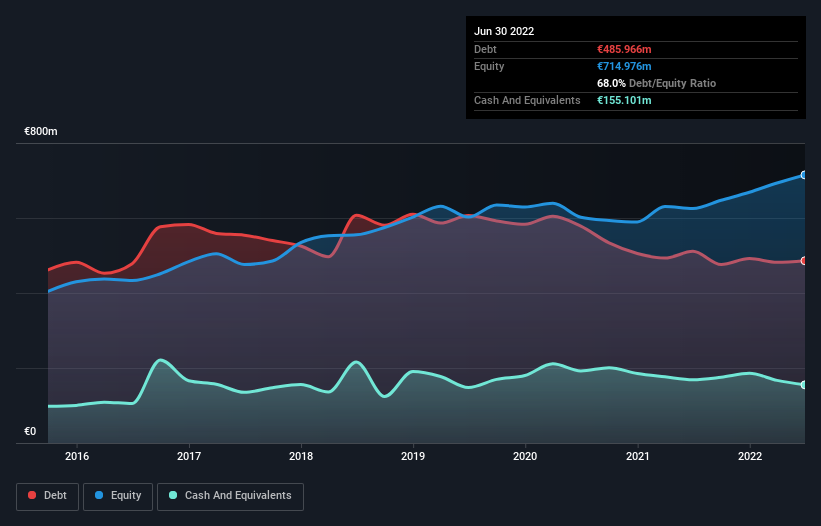Select the Equity end marker on the blue line
This screenshot has height=526, width=821.
[x=804, y=175]
